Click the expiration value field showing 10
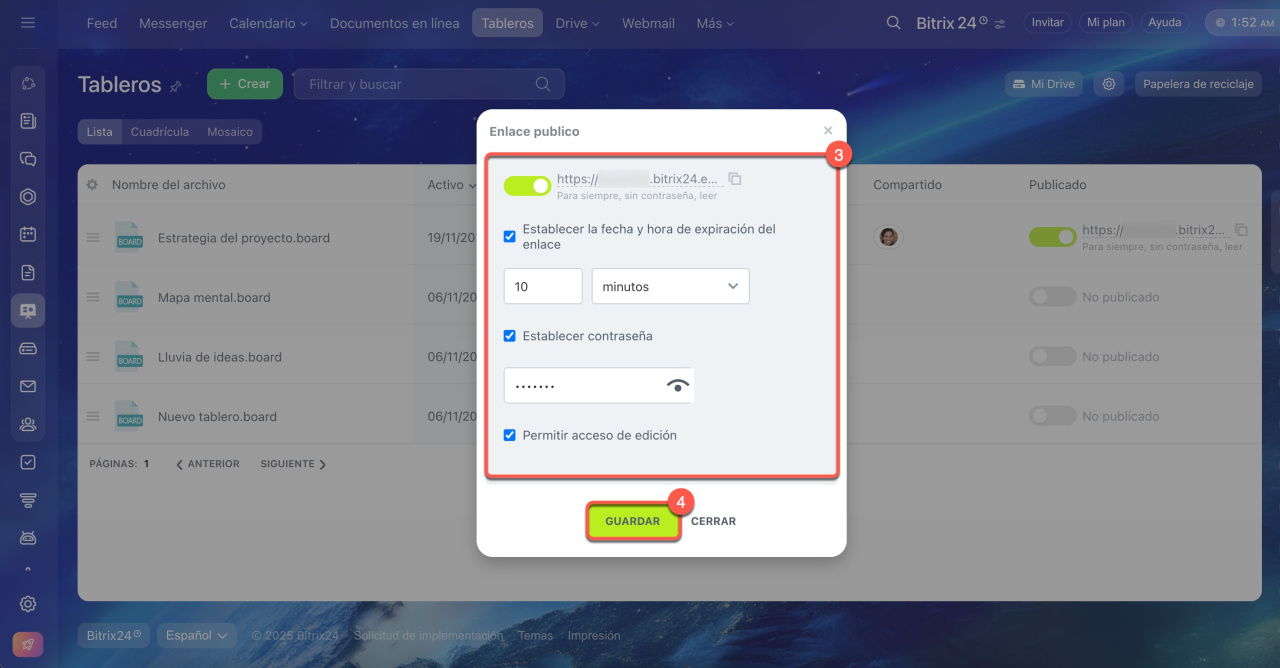1280x668 pixels. 543,286
